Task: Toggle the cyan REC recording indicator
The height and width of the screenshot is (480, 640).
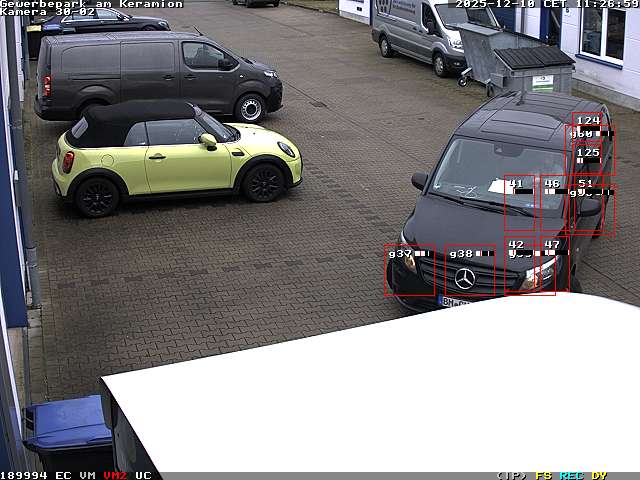Action: [x=571, y=475]
